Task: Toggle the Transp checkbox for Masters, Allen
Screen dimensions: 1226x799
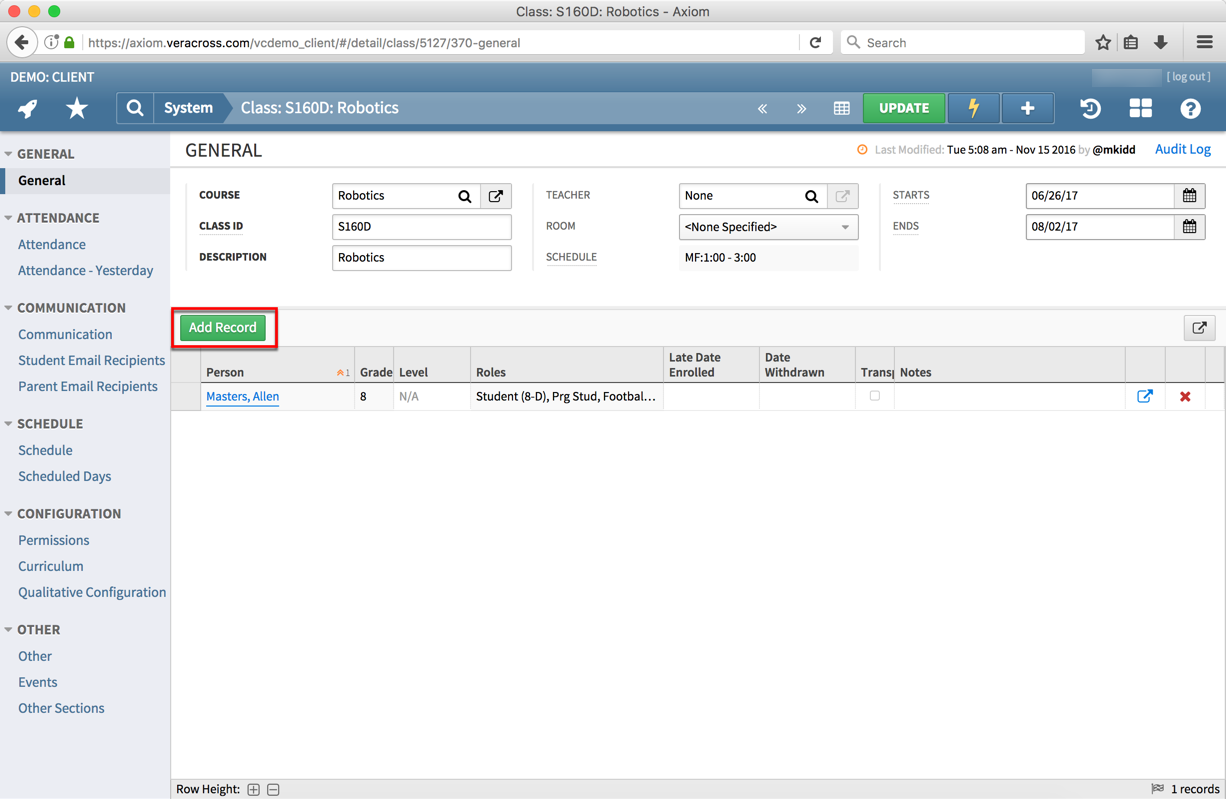Action: [875, 396]
